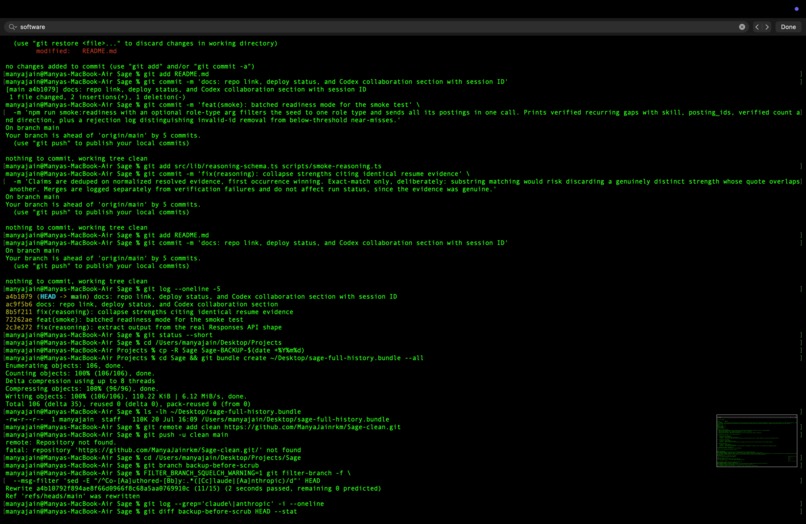Click the "git push -u clean main" command
Screen dimensions: 806x524
click(x=117, y=435)
